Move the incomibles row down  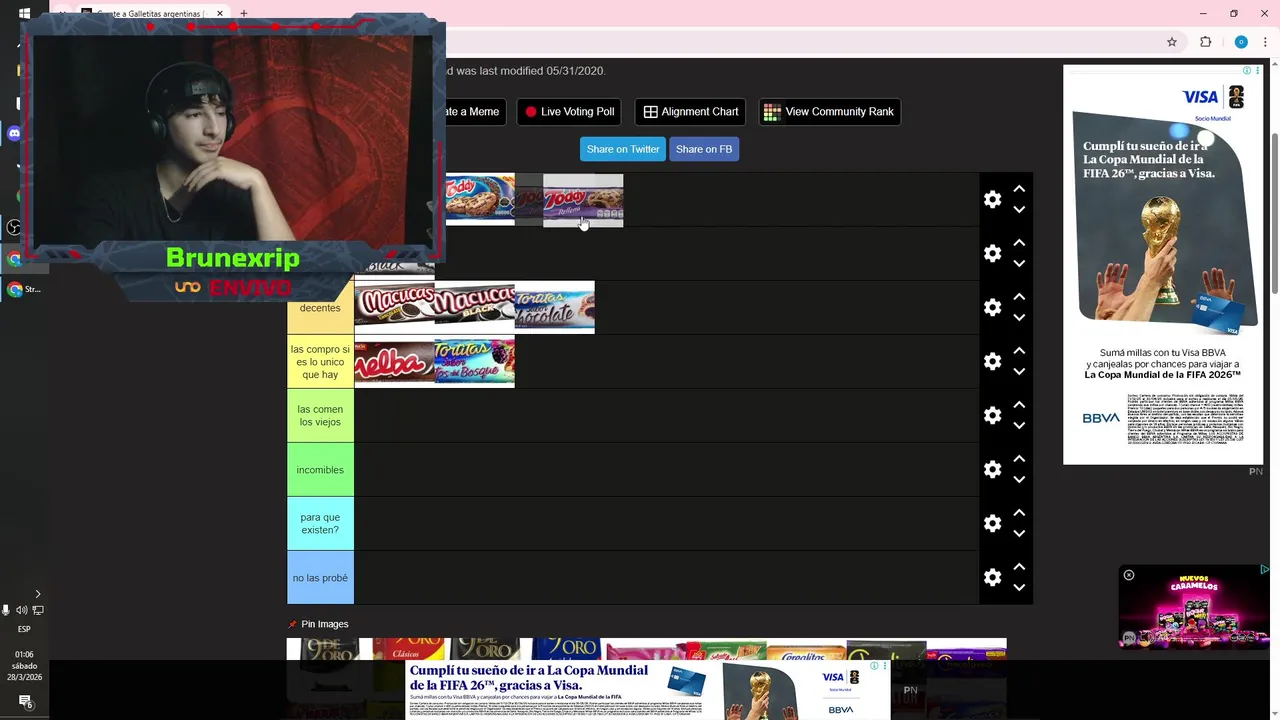point(1019,479)
